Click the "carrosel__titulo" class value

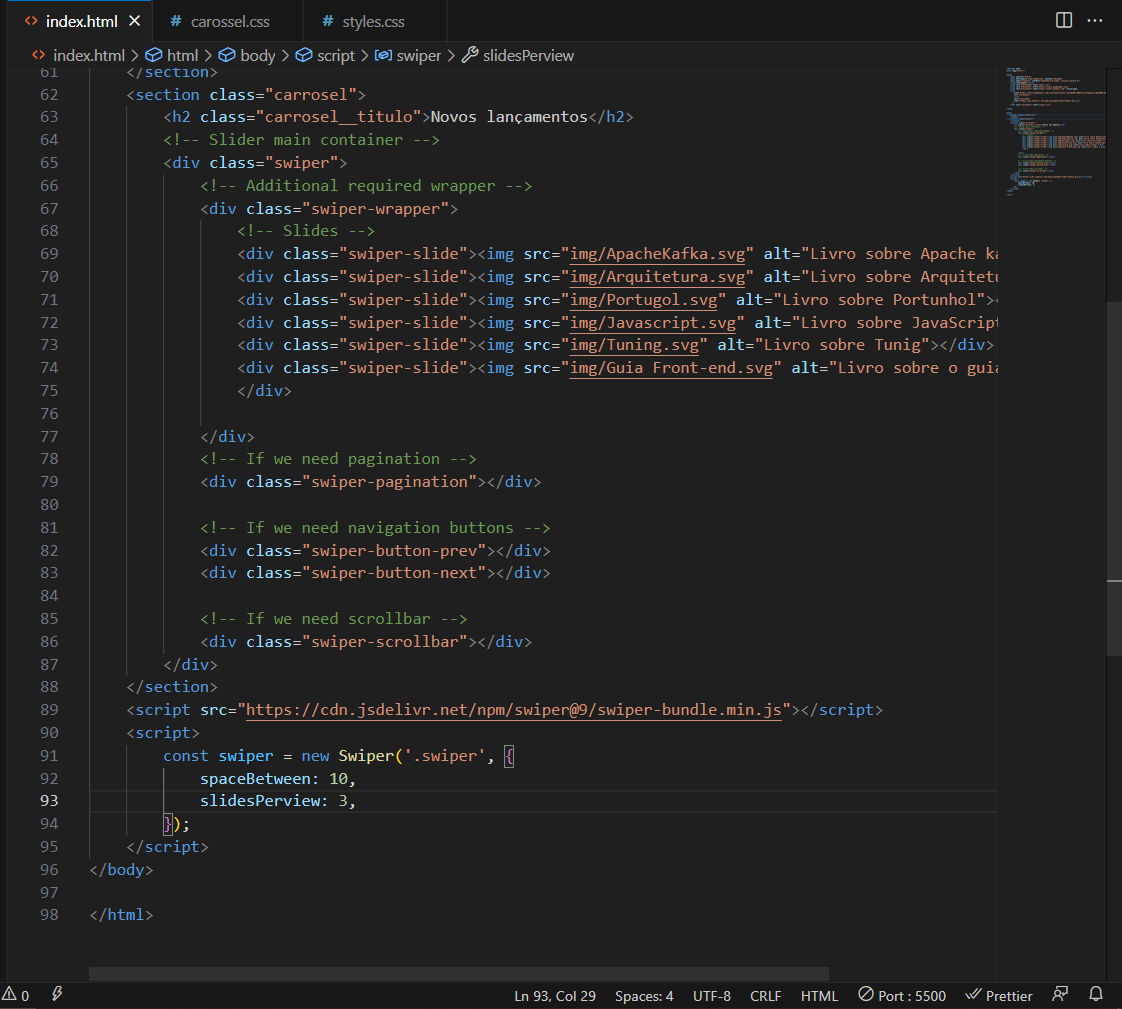pyautogui.click(x=338, y=117)
